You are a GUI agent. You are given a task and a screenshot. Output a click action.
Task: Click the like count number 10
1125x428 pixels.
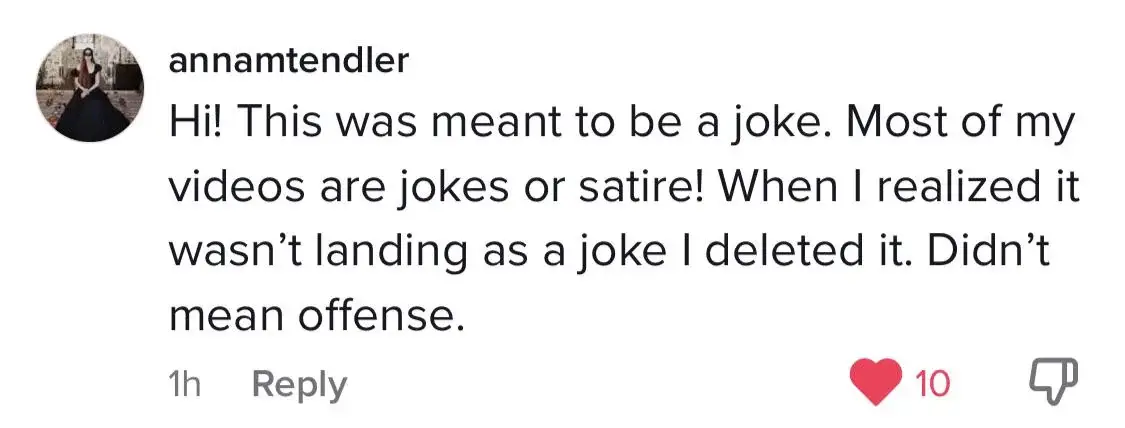coord(932,383)
